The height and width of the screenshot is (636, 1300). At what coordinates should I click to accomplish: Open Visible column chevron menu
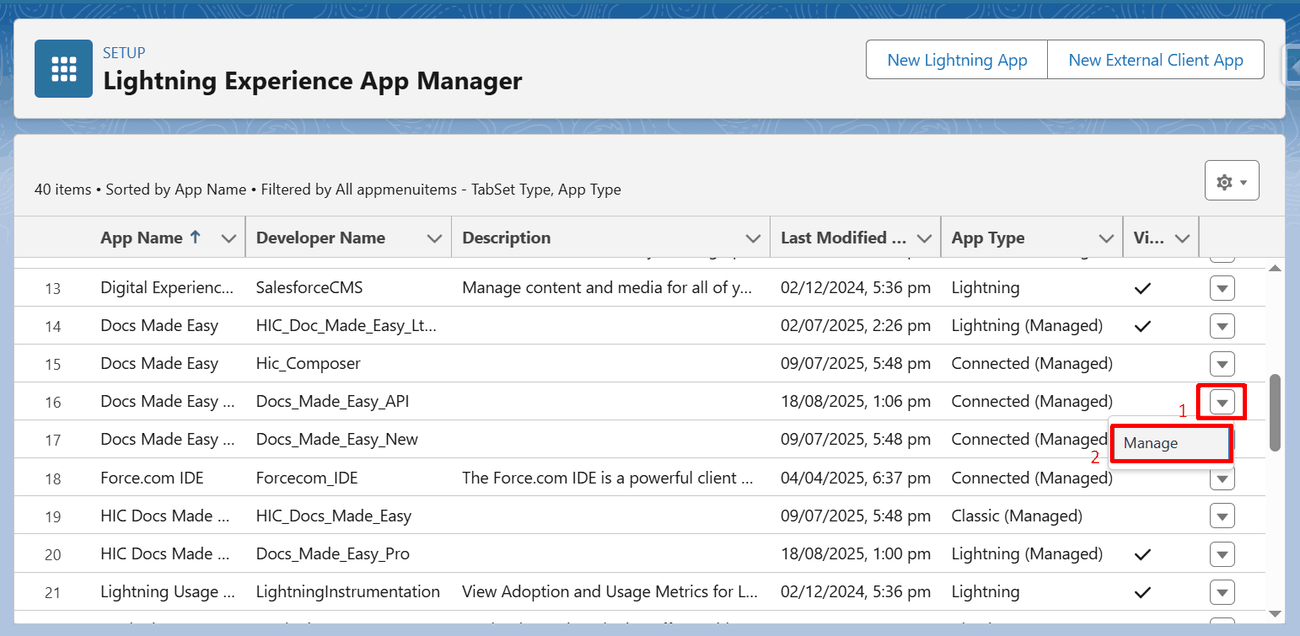point(1182,238)
